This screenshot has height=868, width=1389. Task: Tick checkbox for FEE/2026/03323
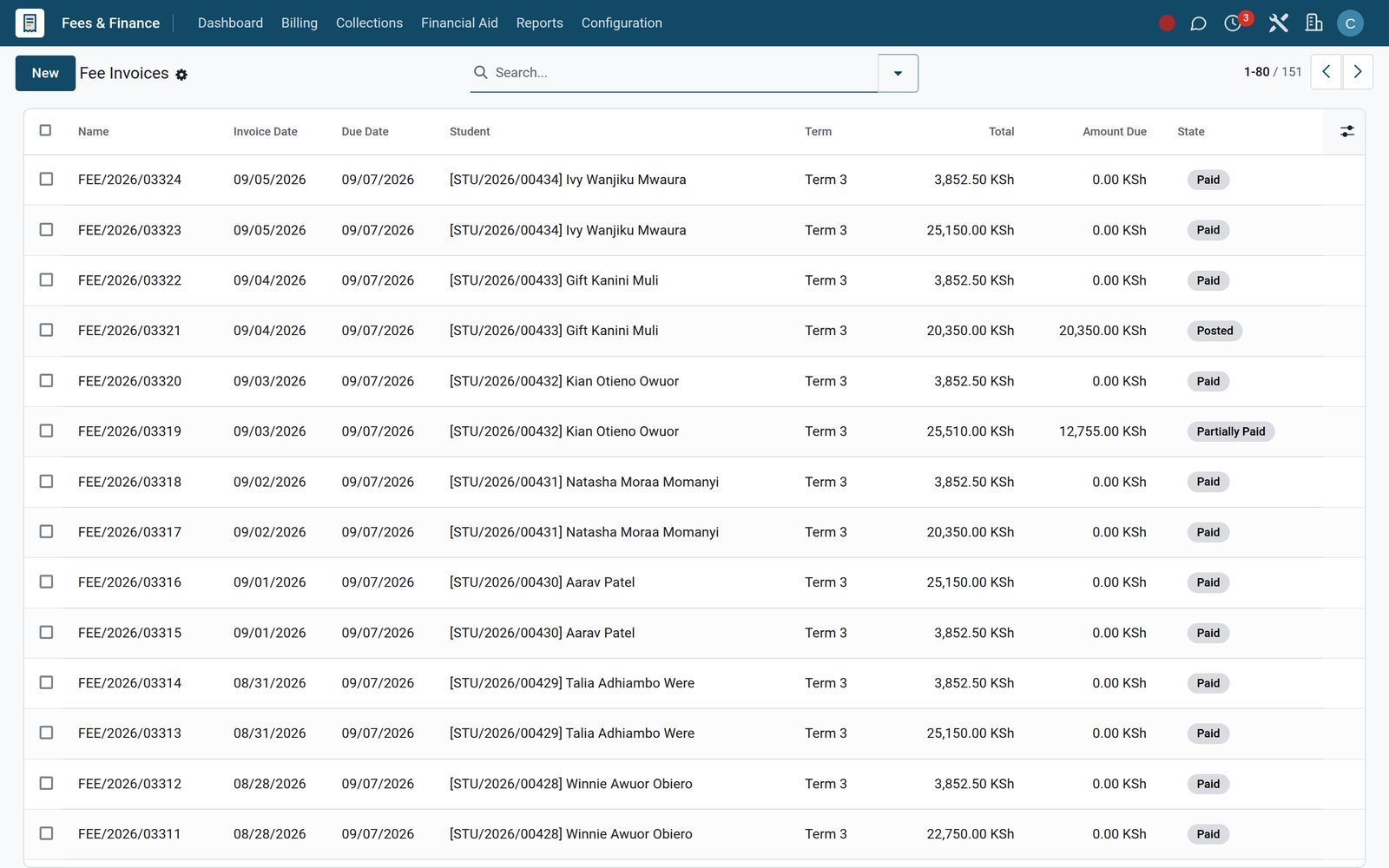[46, 229]
